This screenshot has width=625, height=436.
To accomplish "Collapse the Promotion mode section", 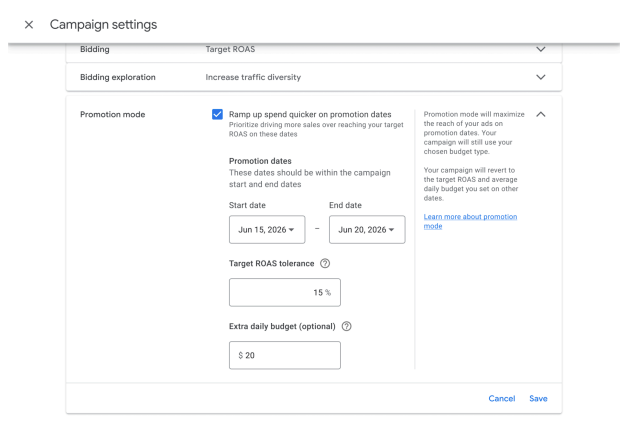I will click(x=540, y=114).
